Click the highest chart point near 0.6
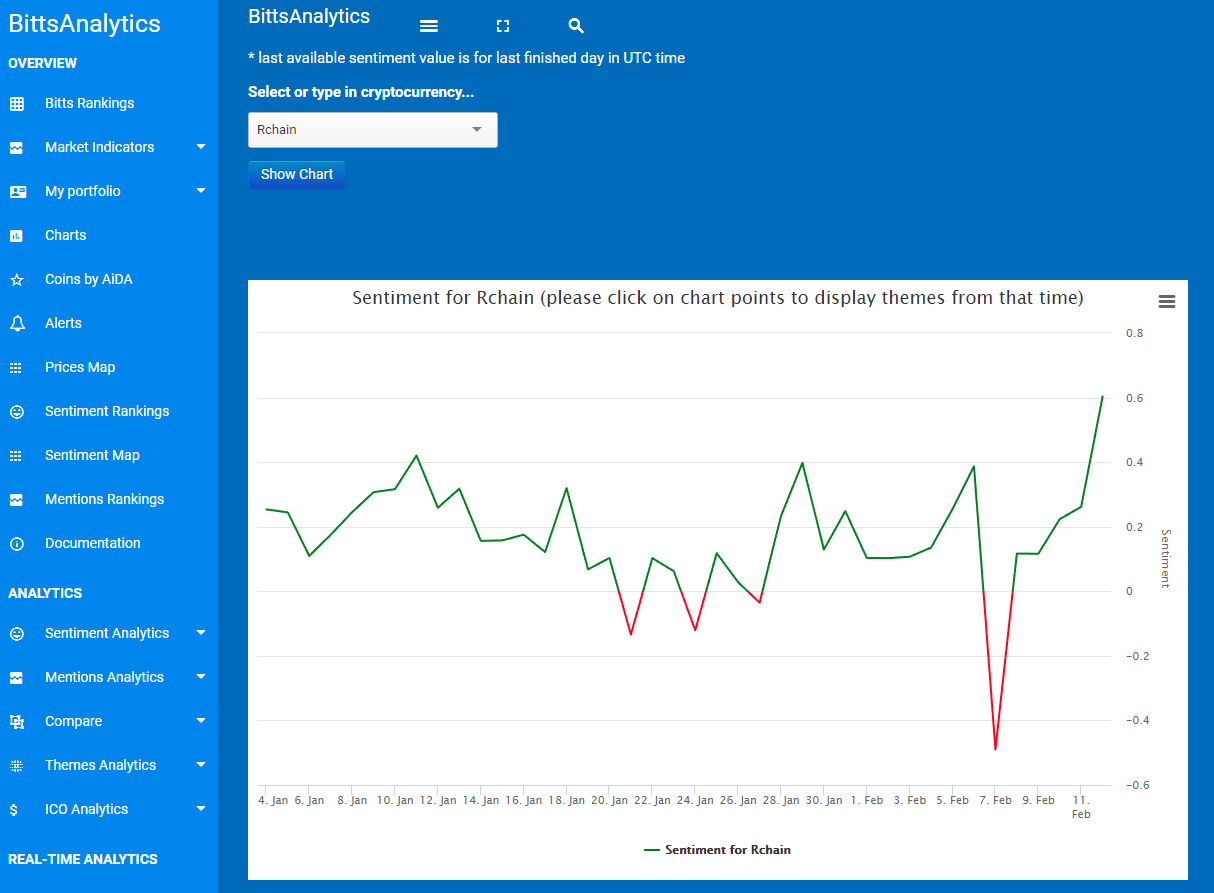 coord(1102,396)
